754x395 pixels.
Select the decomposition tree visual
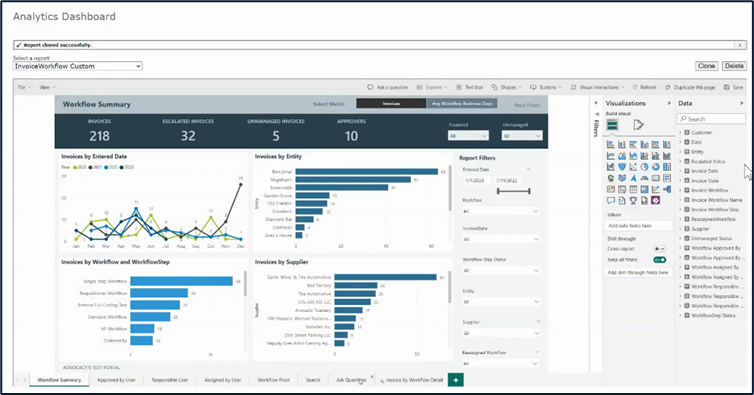coord(667,189)
